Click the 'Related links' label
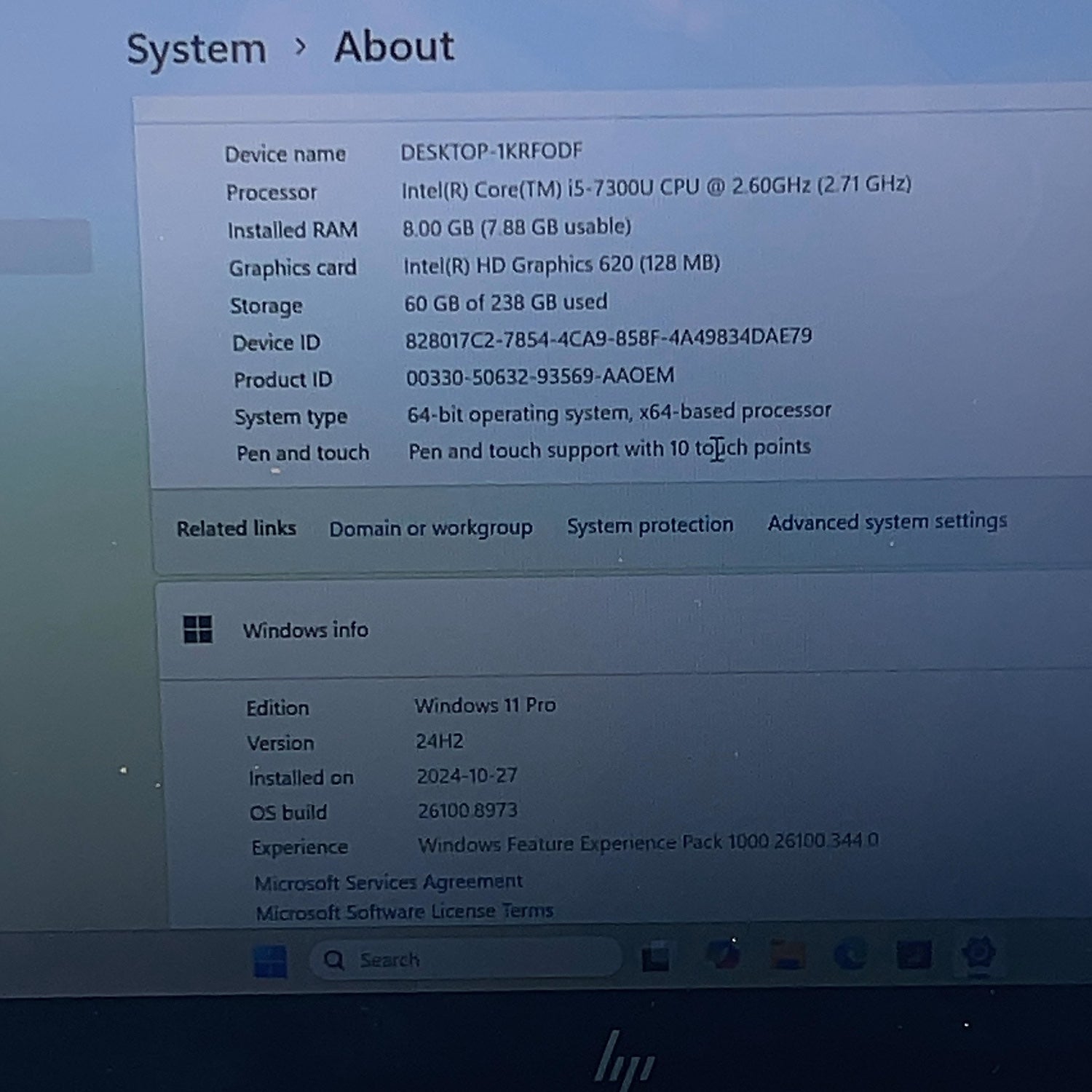 [237, 529]
